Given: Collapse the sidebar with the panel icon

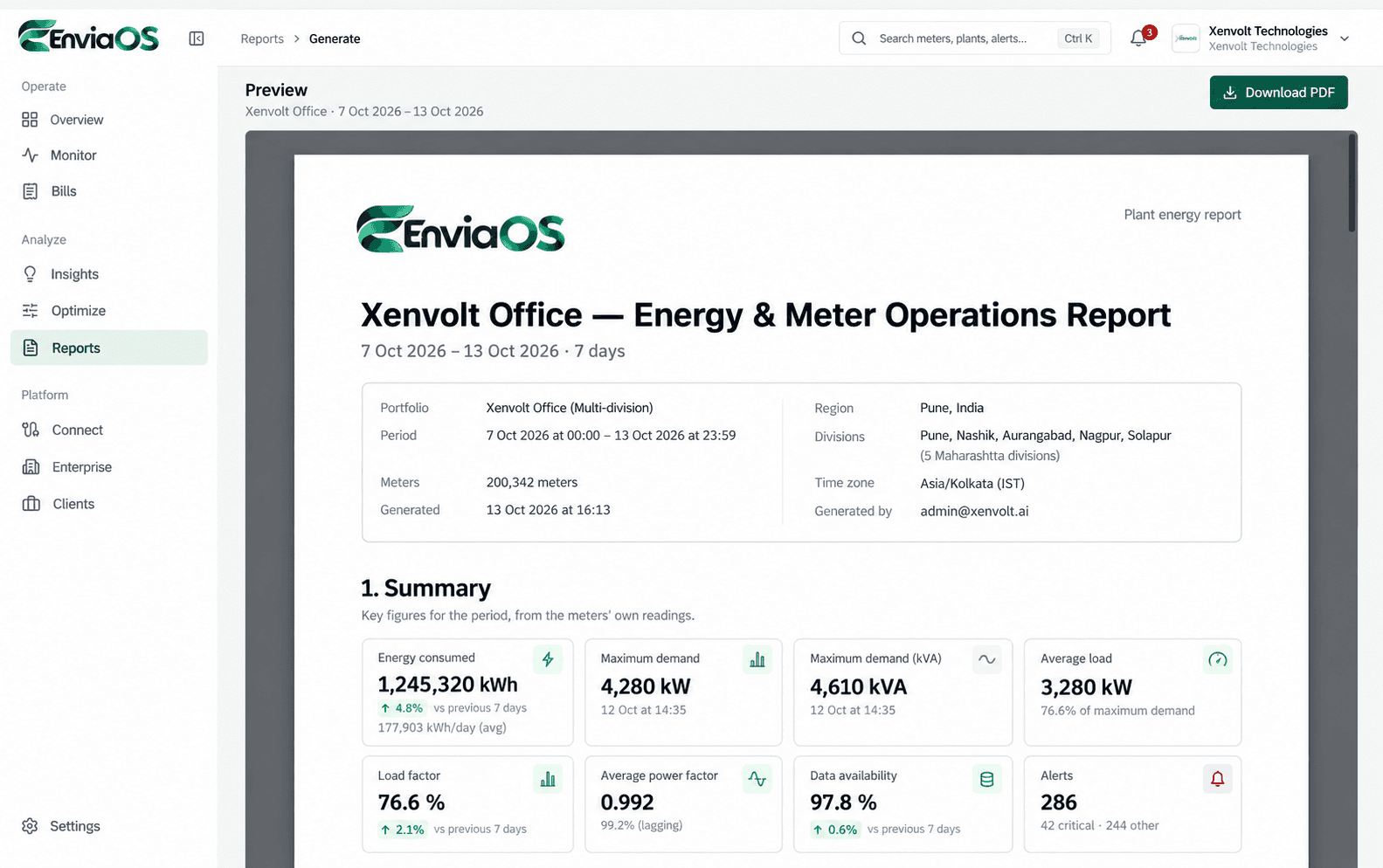Looking at the screenshot, I should 197,38.
